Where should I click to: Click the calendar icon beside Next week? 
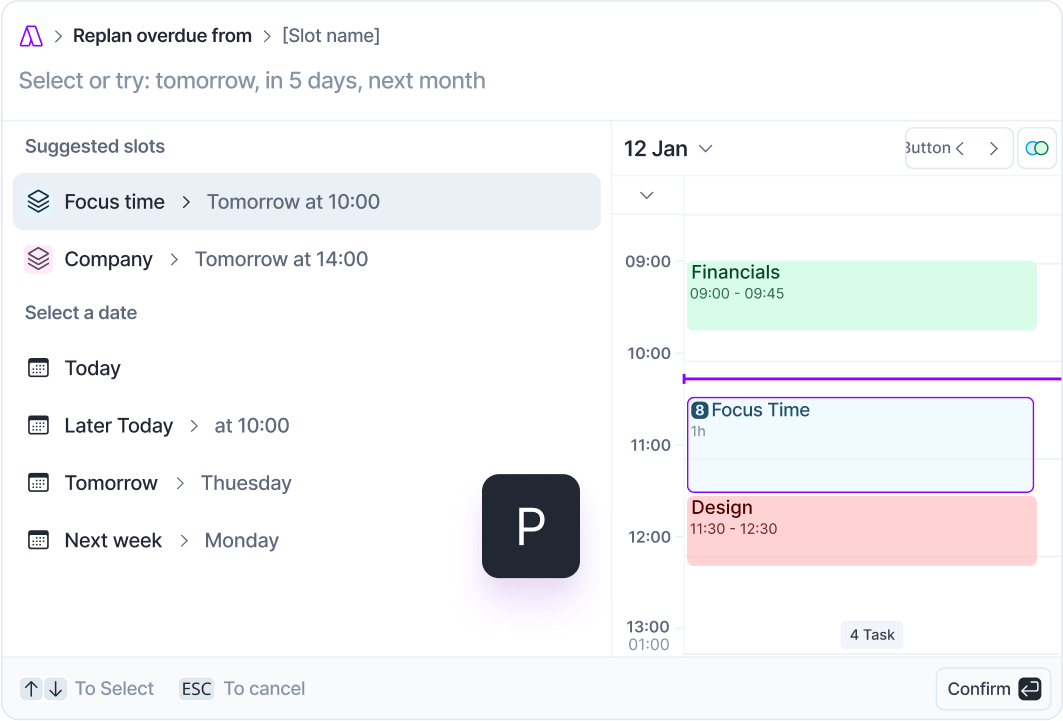coord(38,540)
